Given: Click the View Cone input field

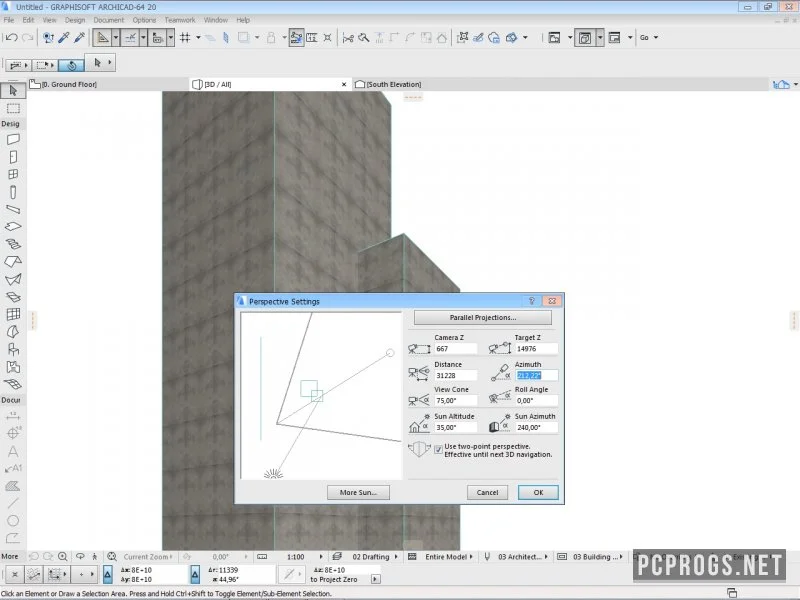Looking at the screenshot, I should [456, 401].
